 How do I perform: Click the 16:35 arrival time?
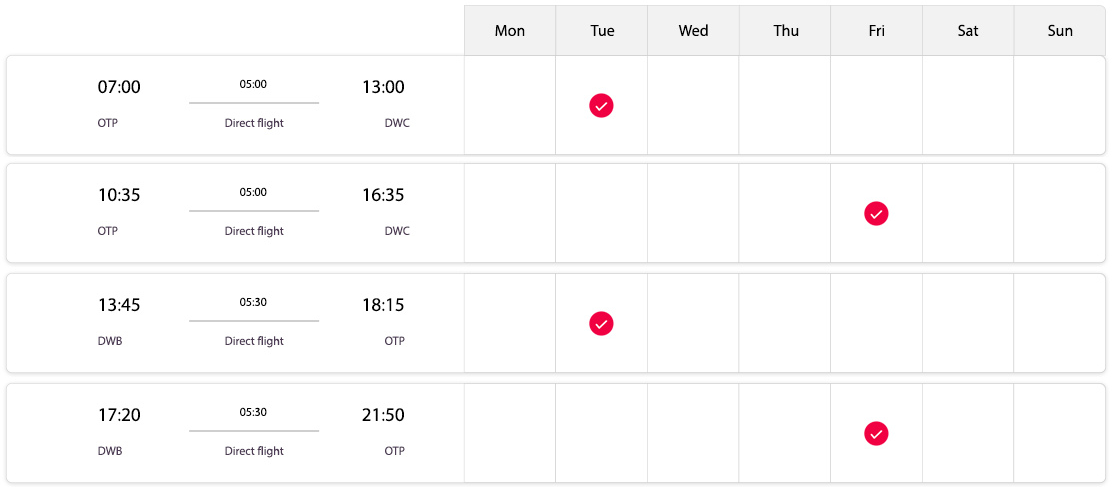(x=383, y=195)
